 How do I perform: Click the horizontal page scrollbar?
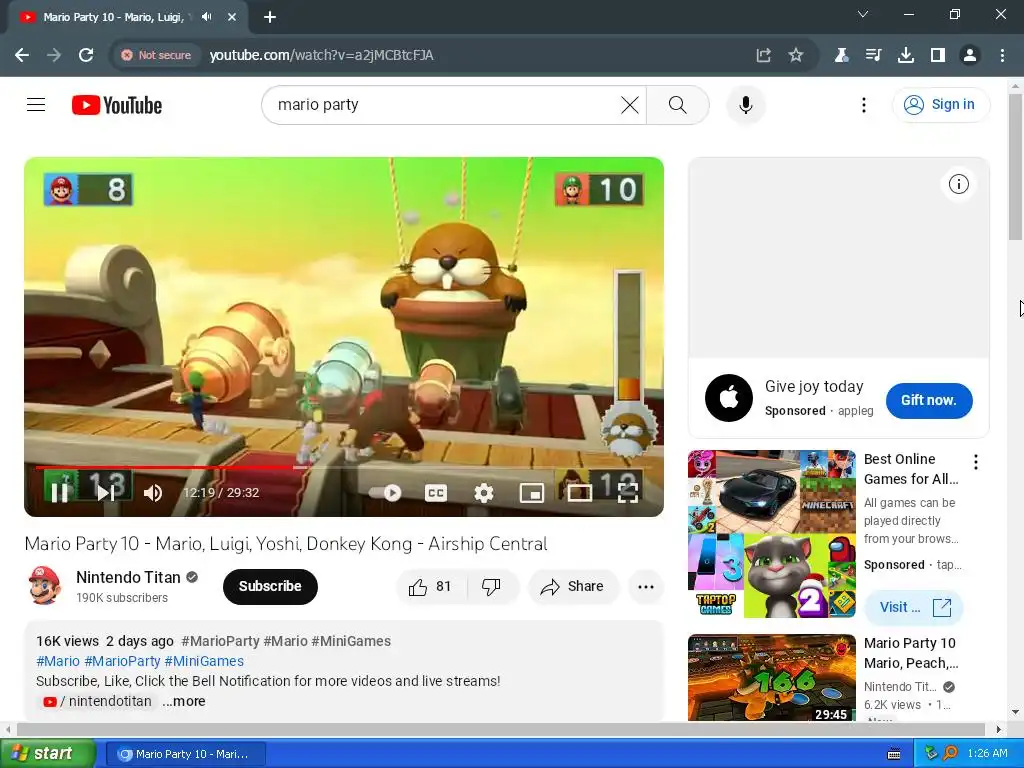pos(502,729)
